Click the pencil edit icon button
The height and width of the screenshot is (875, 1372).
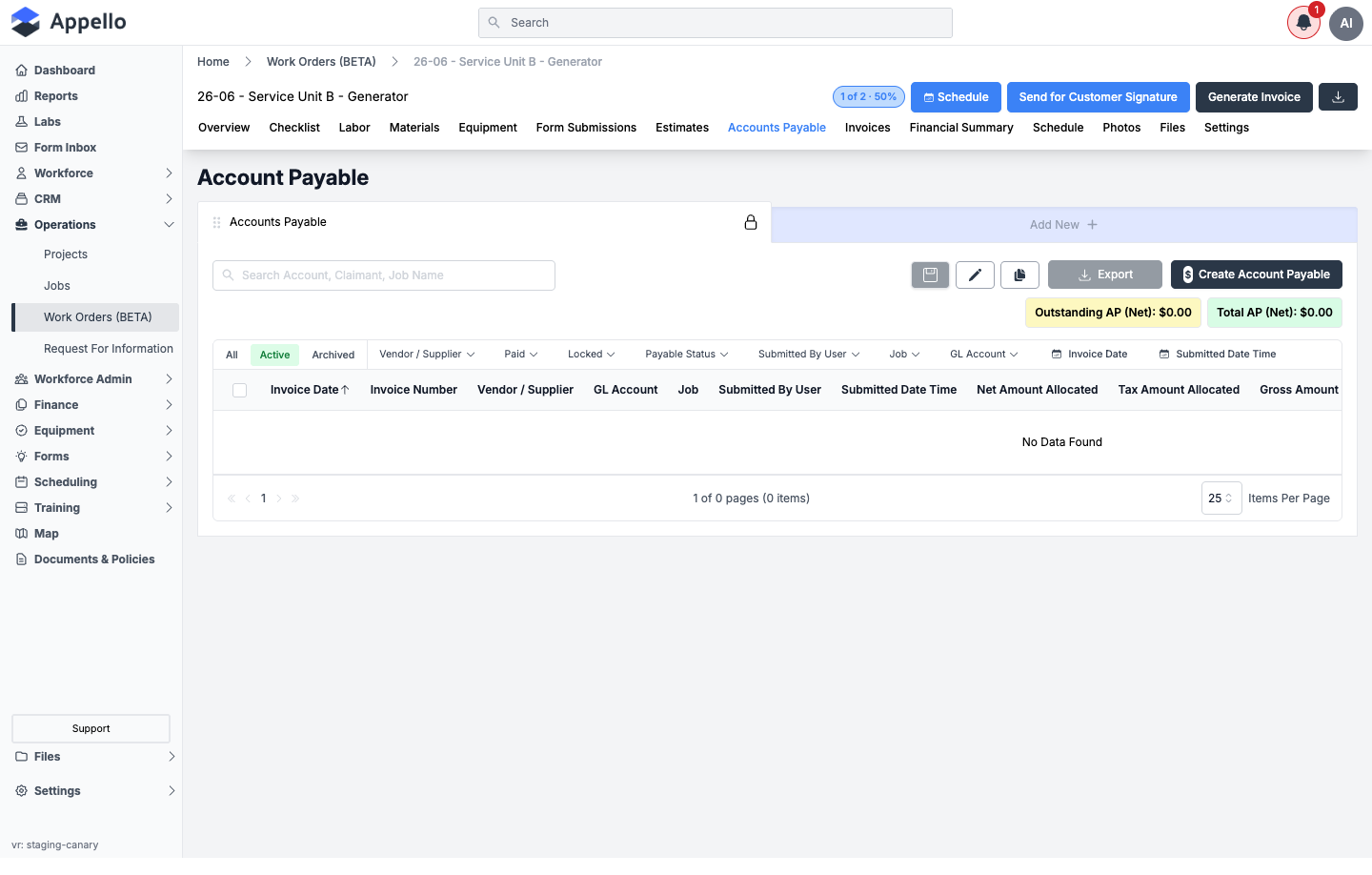coord(975,275)
